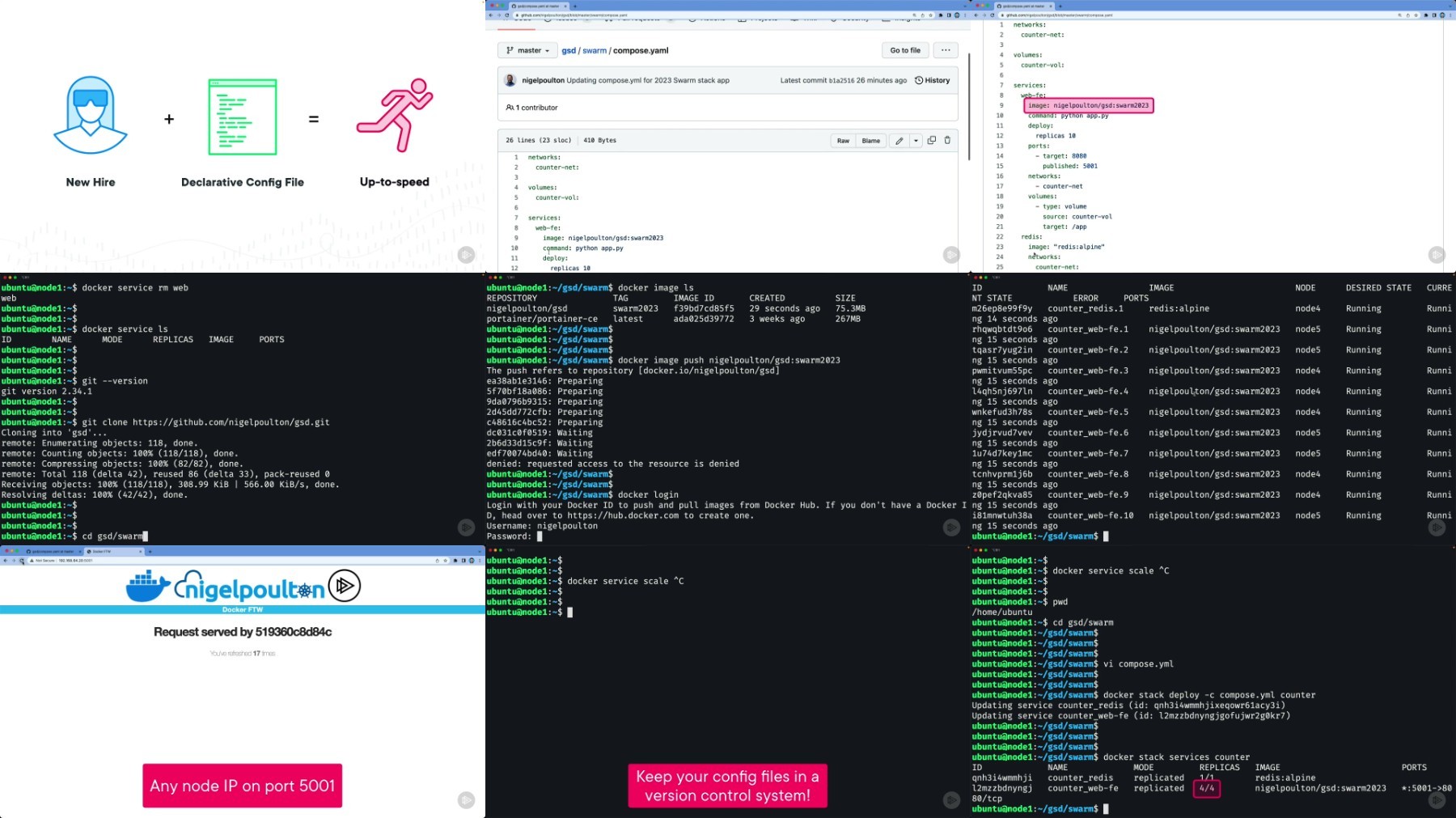Screen dimensions: 1456x818
Task: Open the Go to file button
Action: click(x=905, y=50)
